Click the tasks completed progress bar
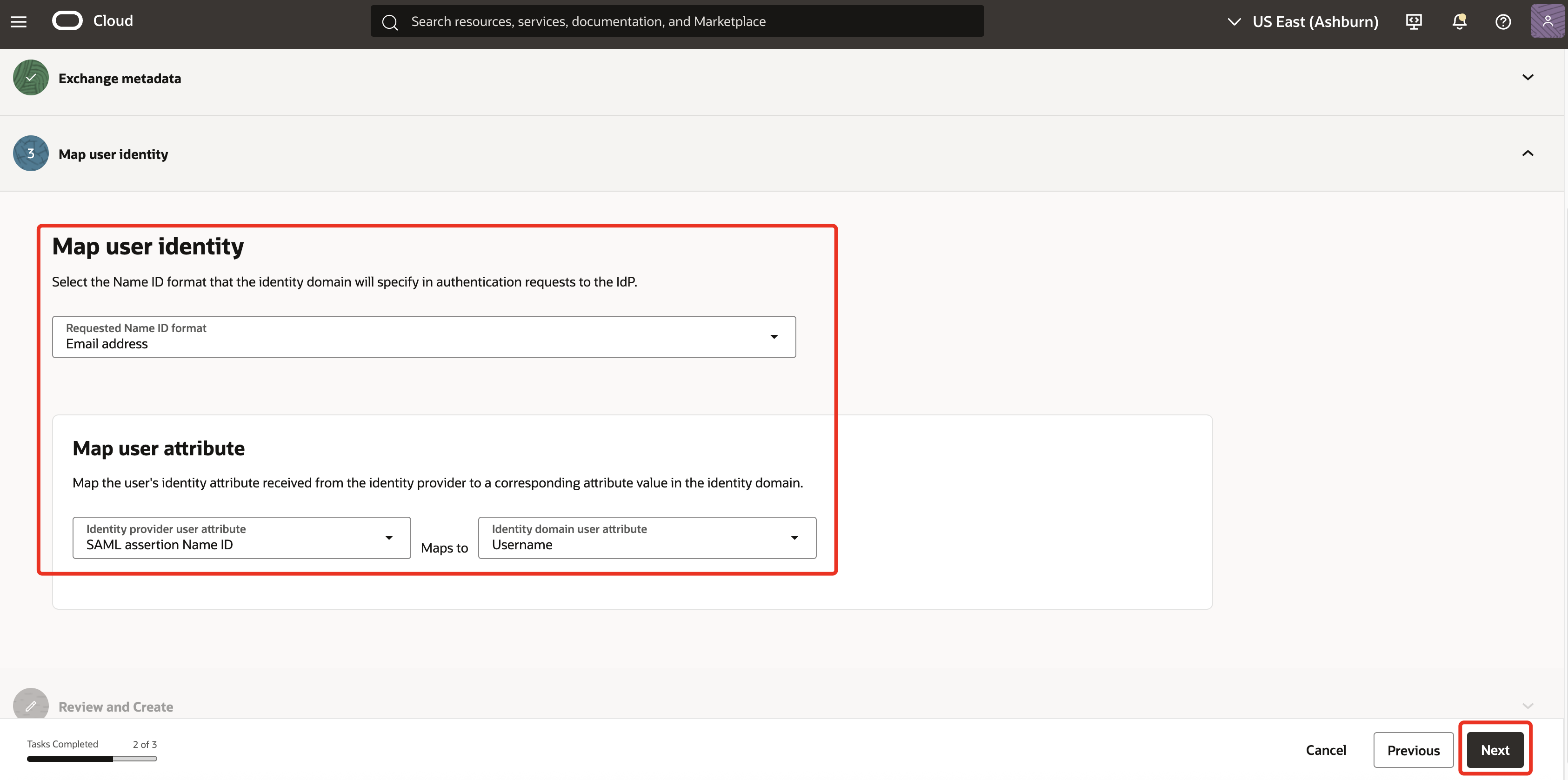The image size is (1568, 780). (91, 759)
